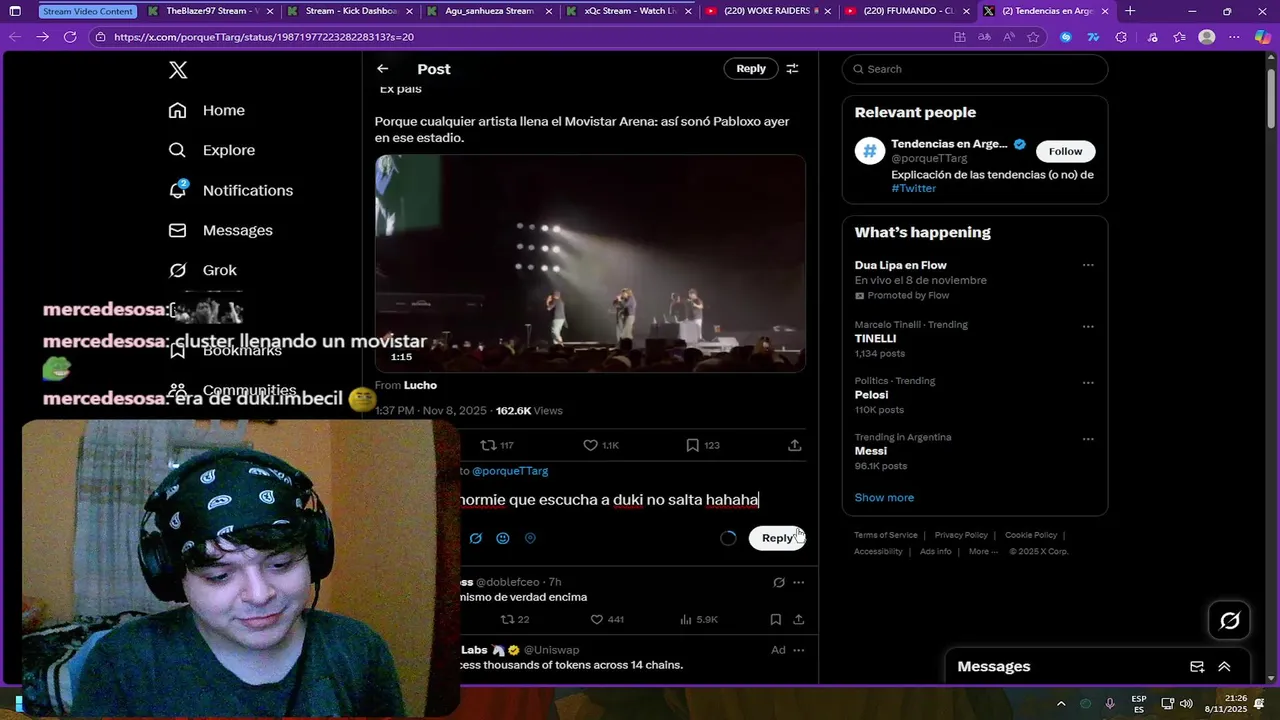Open more options for Dua Lipa en Flow
Screen dimensions: 1280x720
tap(1088, 265)
